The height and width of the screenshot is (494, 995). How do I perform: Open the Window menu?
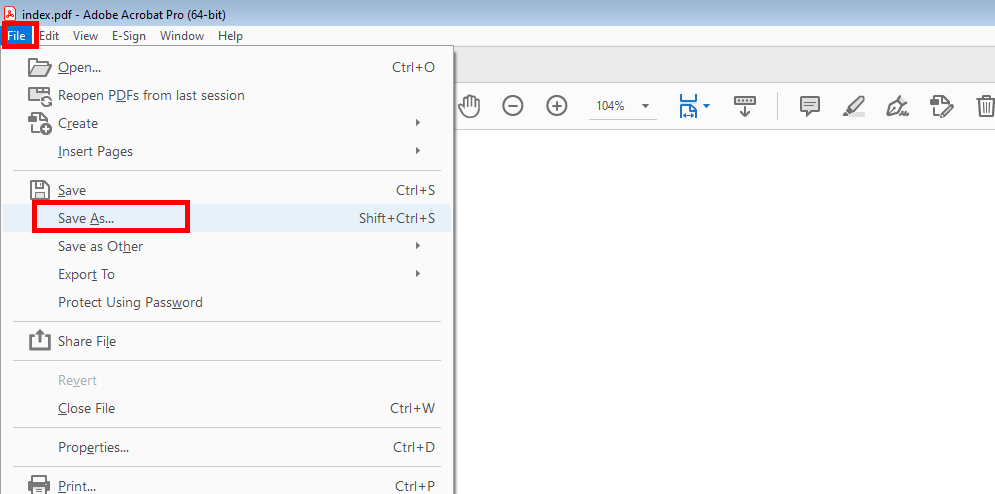[x=181, y=36]
